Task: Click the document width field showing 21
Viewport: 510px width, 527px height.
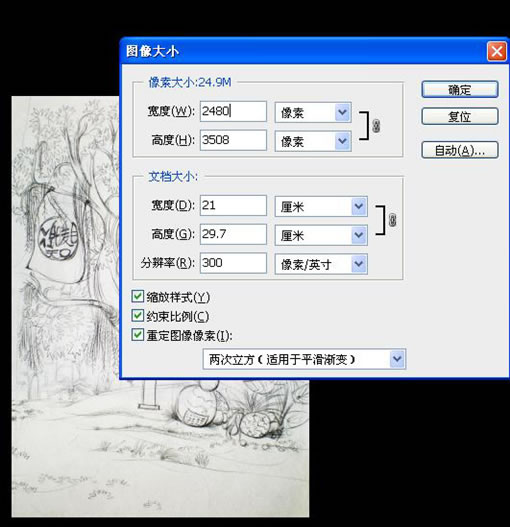Action: pos(233,205)
